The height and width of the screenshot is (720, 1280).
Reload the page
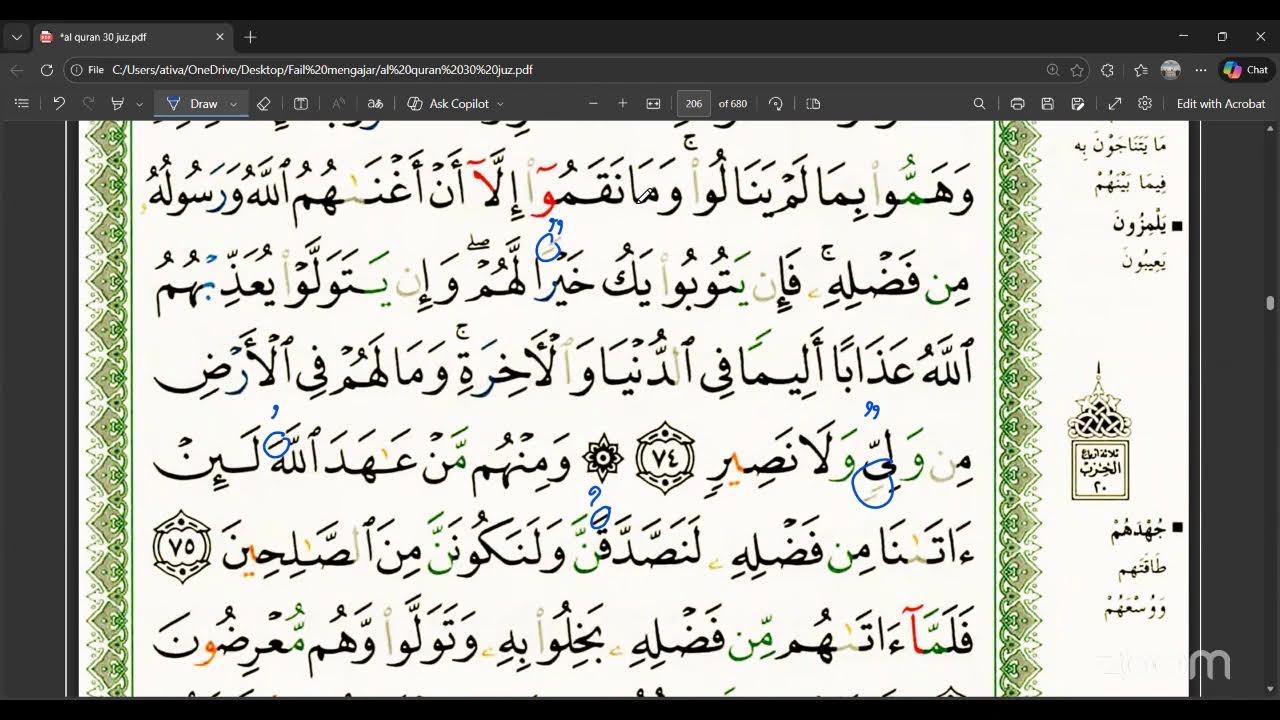(x=47, y=70)
